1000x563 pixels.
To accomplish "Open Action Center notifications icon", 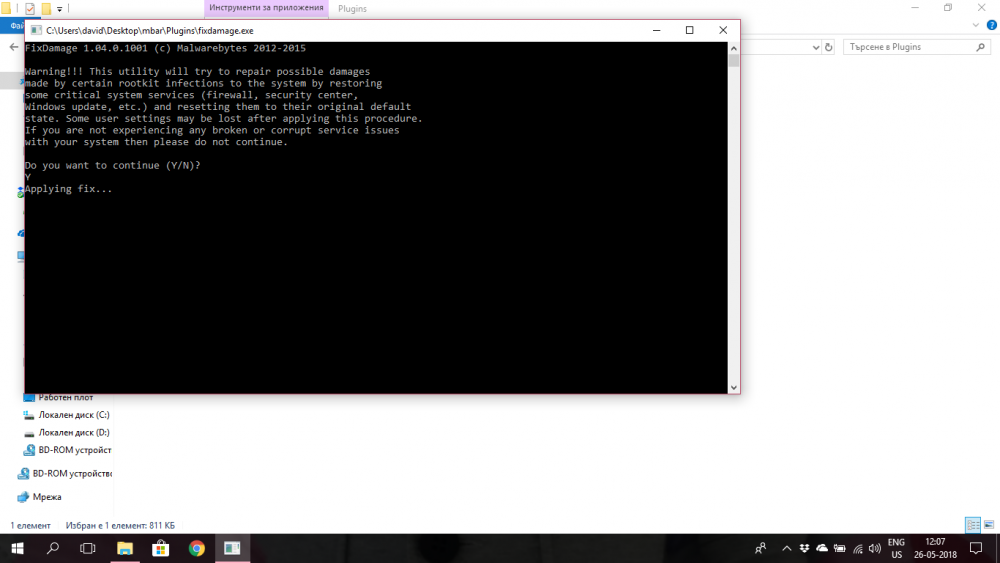I will tap(976, 548).
